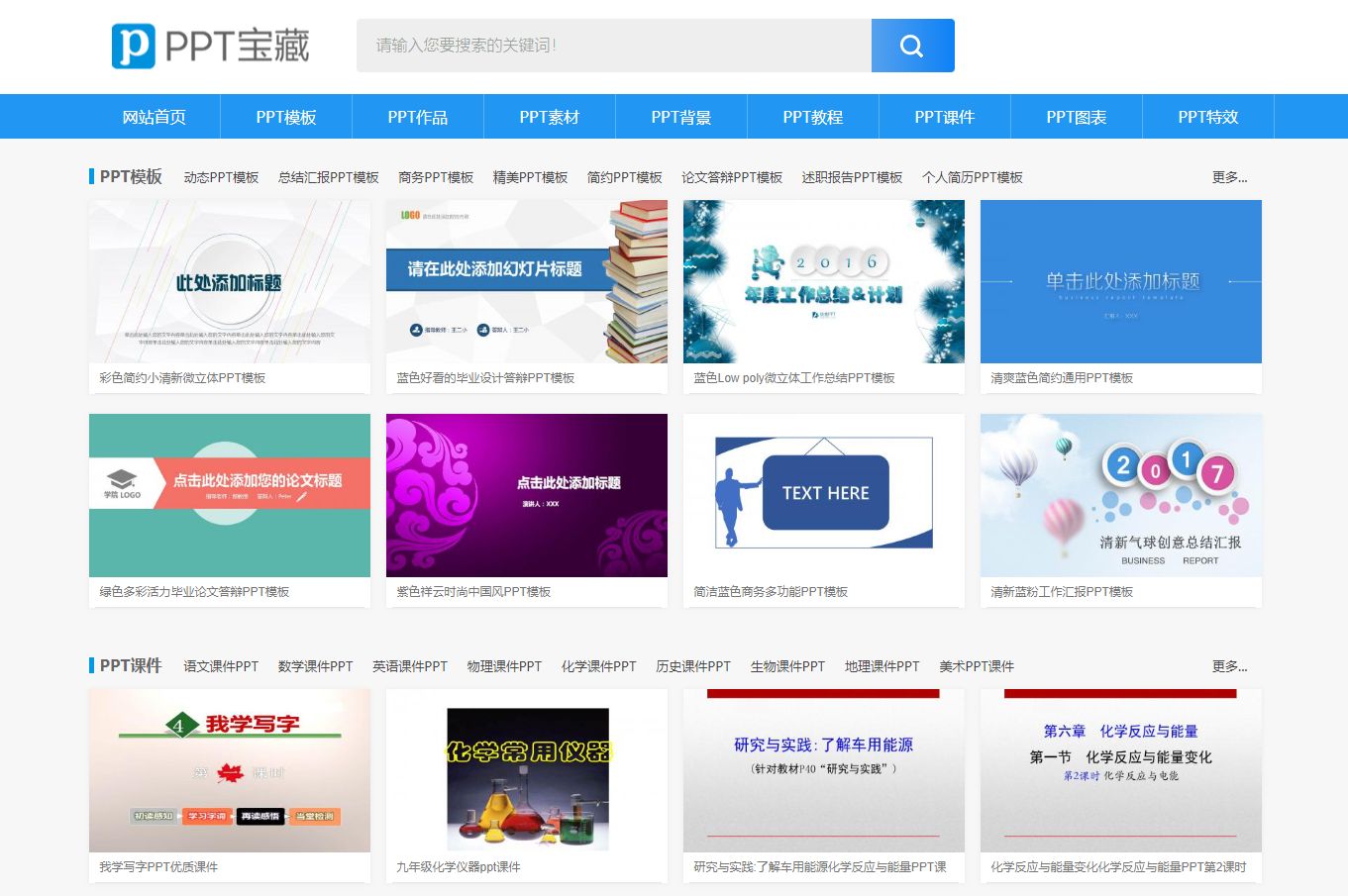This screenshot has width=1348, height=896.
Task: Open the 动态PPT模板 category link
Action: (221, 177)
